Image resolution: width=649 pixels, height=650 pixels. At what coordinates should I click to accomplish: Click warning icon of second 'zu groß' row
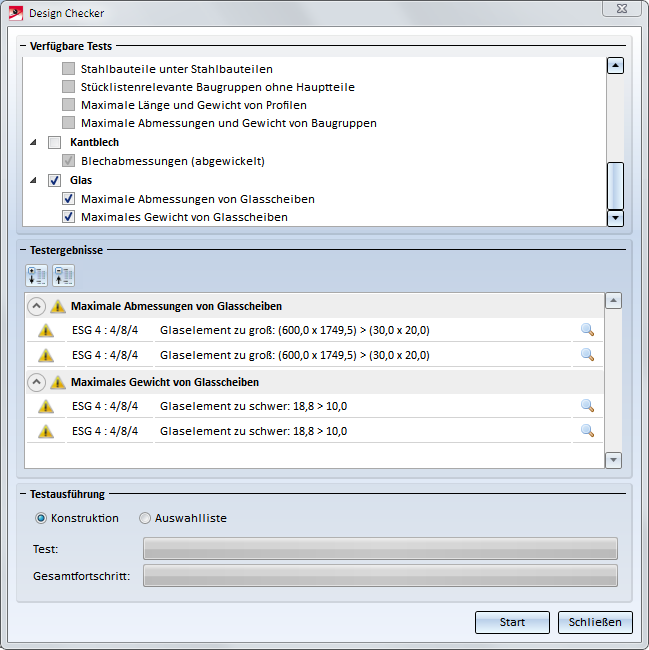46,355
